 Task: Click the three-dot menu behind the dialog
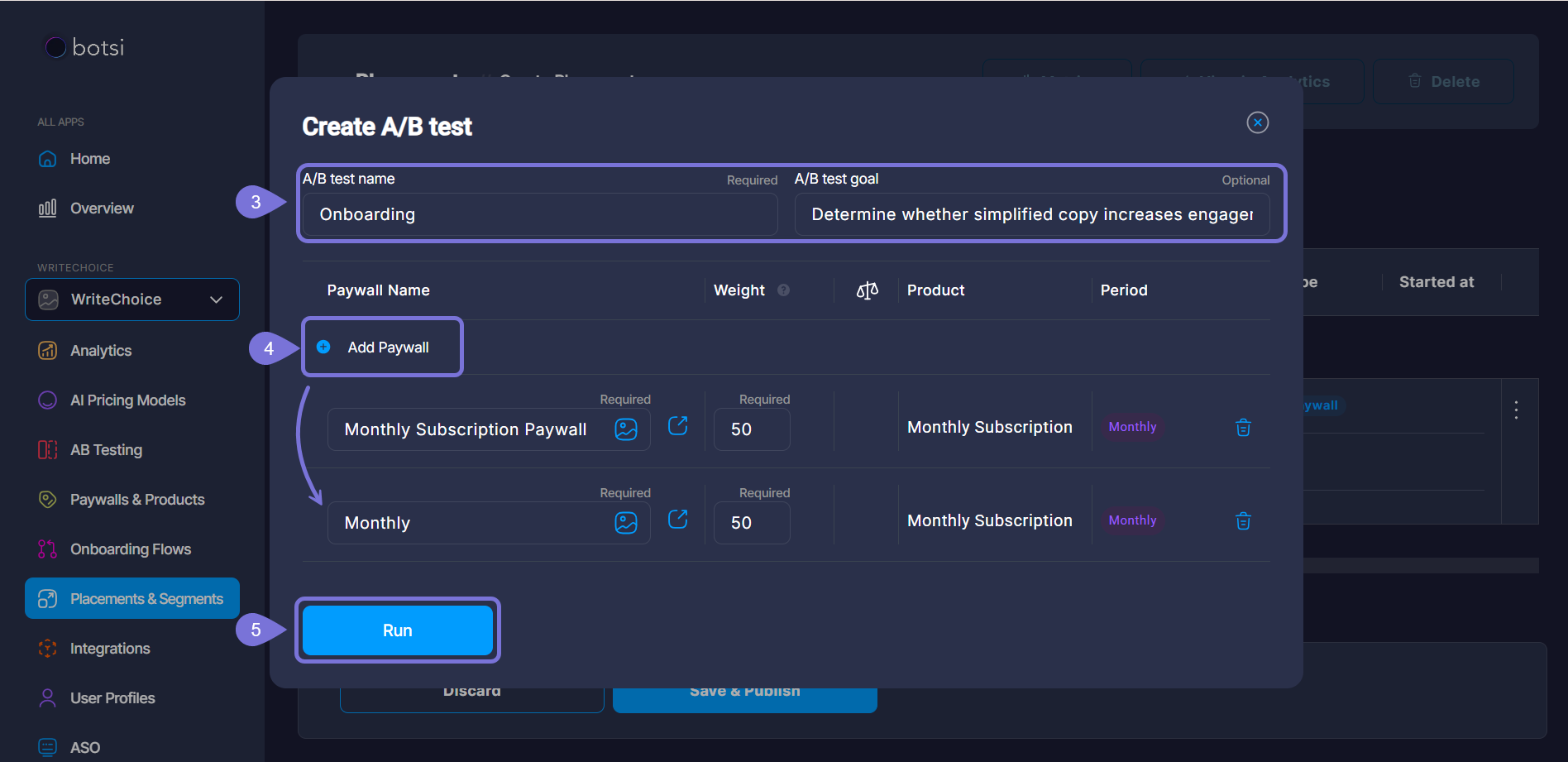1515,410
